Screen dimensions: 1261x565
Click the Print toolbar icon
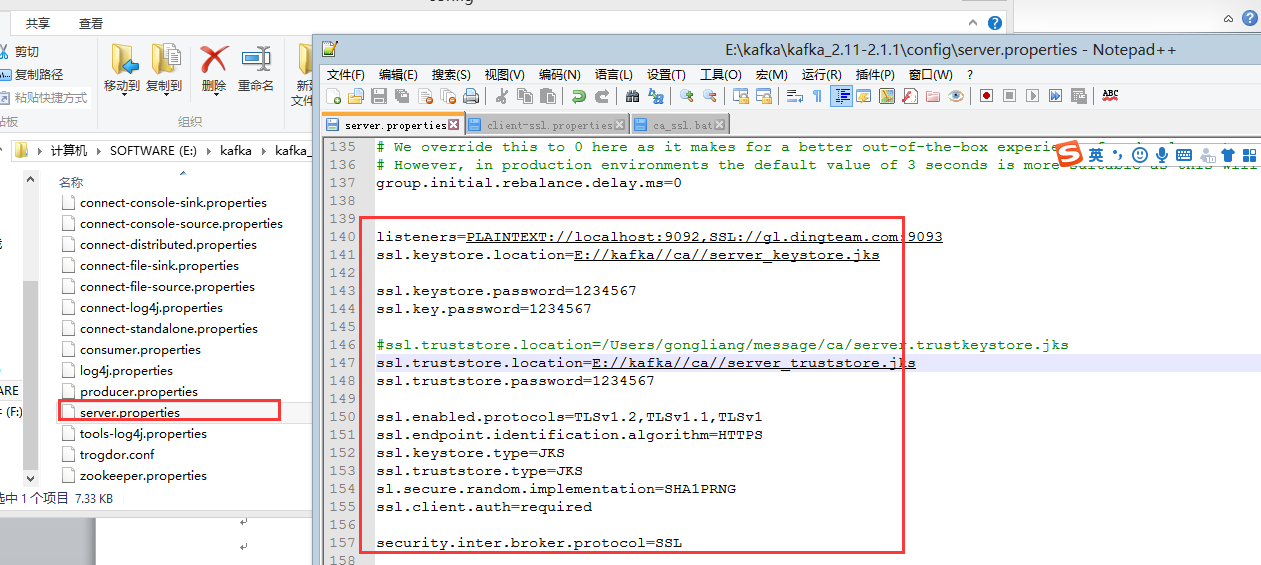coord(471,96)
